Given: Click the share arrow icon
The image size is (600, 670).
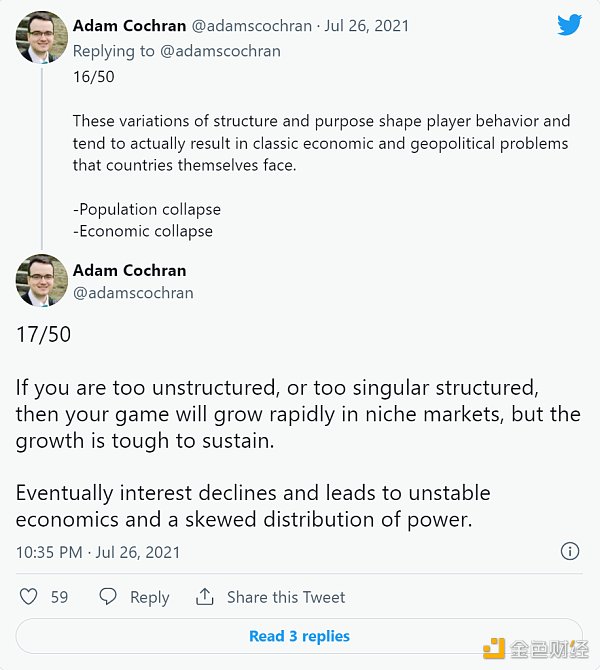Looking at the screenshot, I should 205,597.
